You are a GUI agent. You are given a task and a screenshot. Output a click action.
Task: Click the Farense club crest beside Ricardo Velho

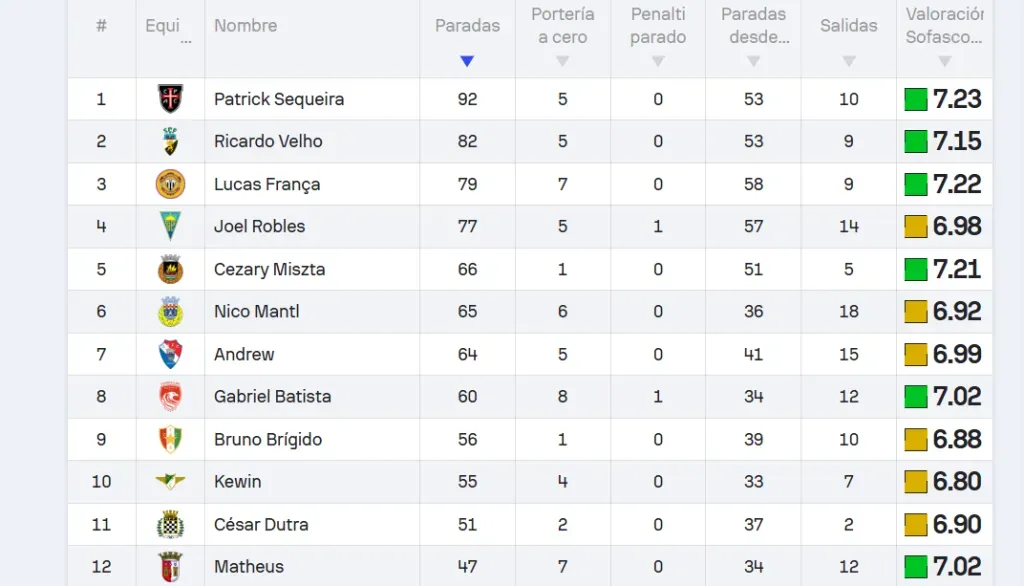(170, 141)
